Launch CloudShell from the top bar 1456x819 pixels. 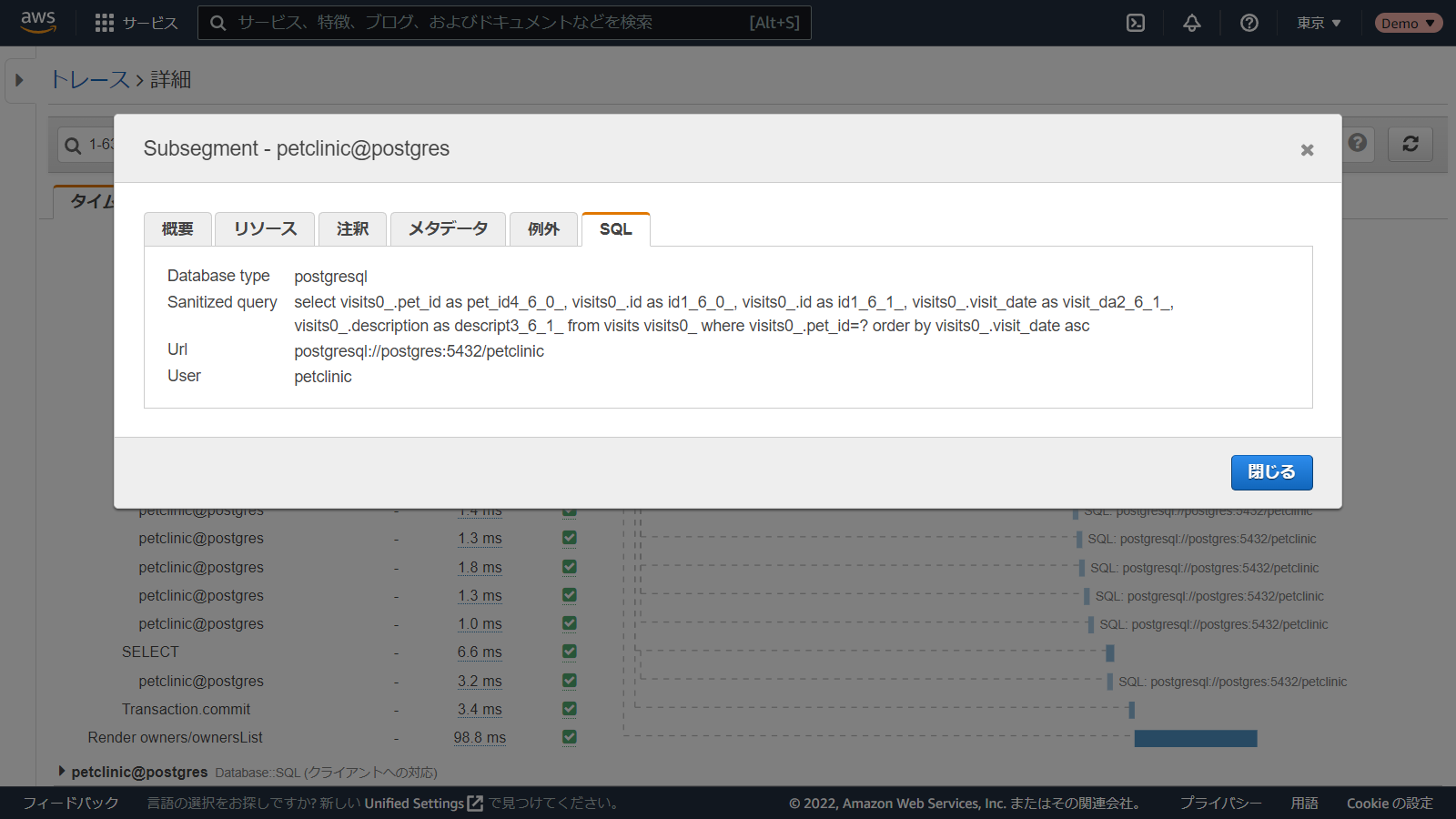(1136, 23)
